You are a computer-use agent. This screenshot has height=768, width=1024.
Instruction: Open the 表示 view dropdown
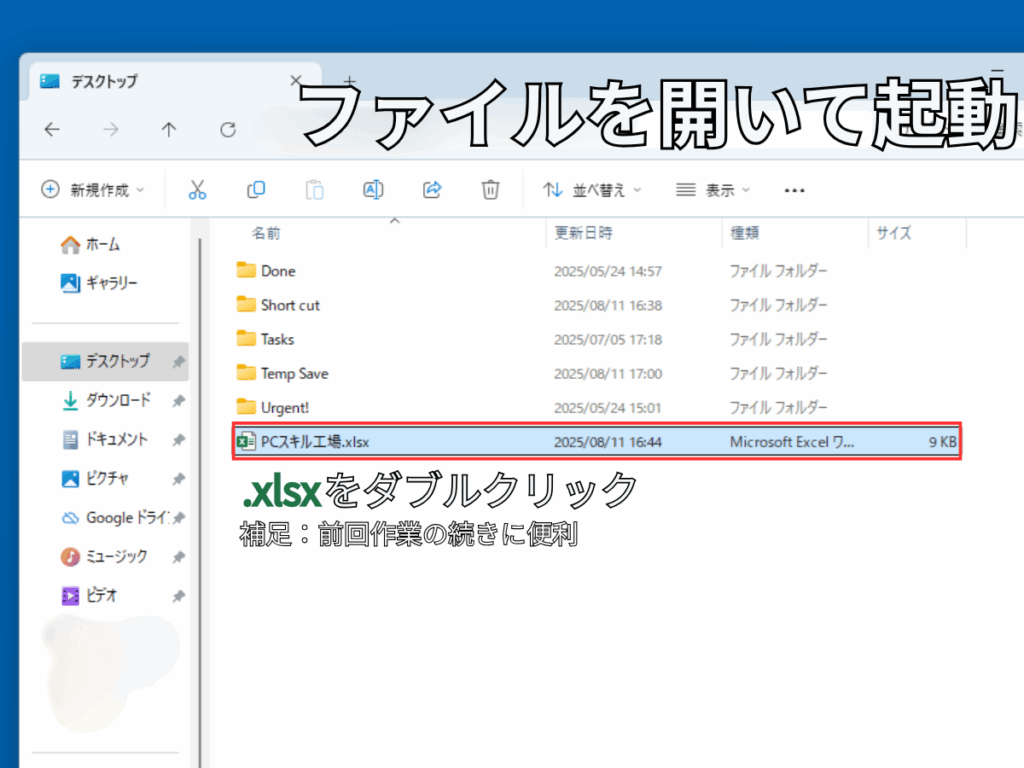712,190
